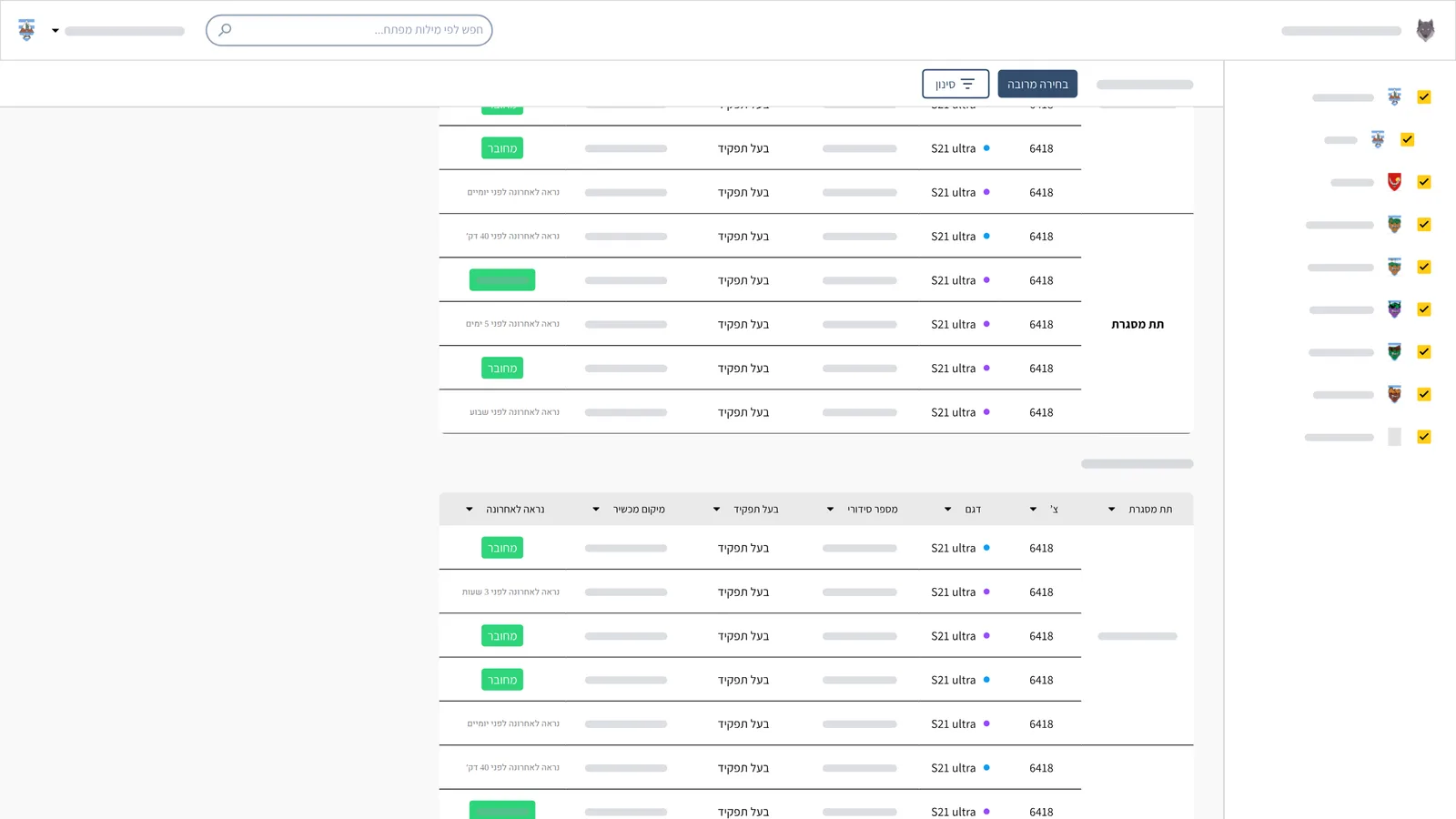
Task: Open the דגם column dropdown
Action: (x=947, y=510)
